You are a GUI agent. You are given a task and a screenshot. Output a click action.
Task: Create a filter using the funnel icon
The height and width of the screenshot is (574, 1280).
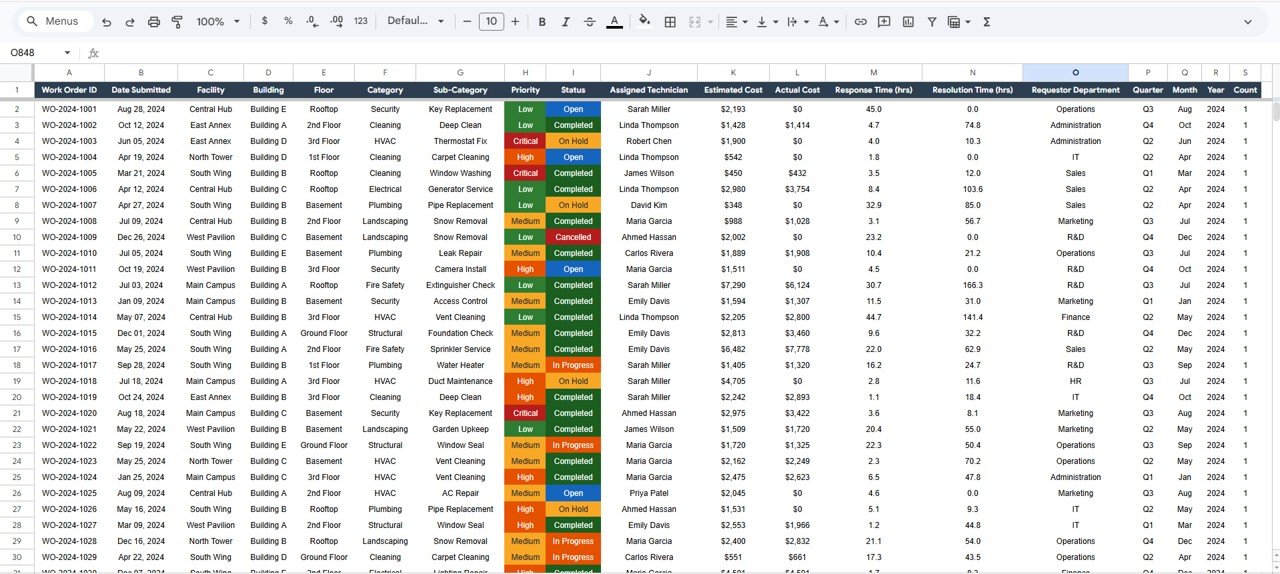(932, 21)
